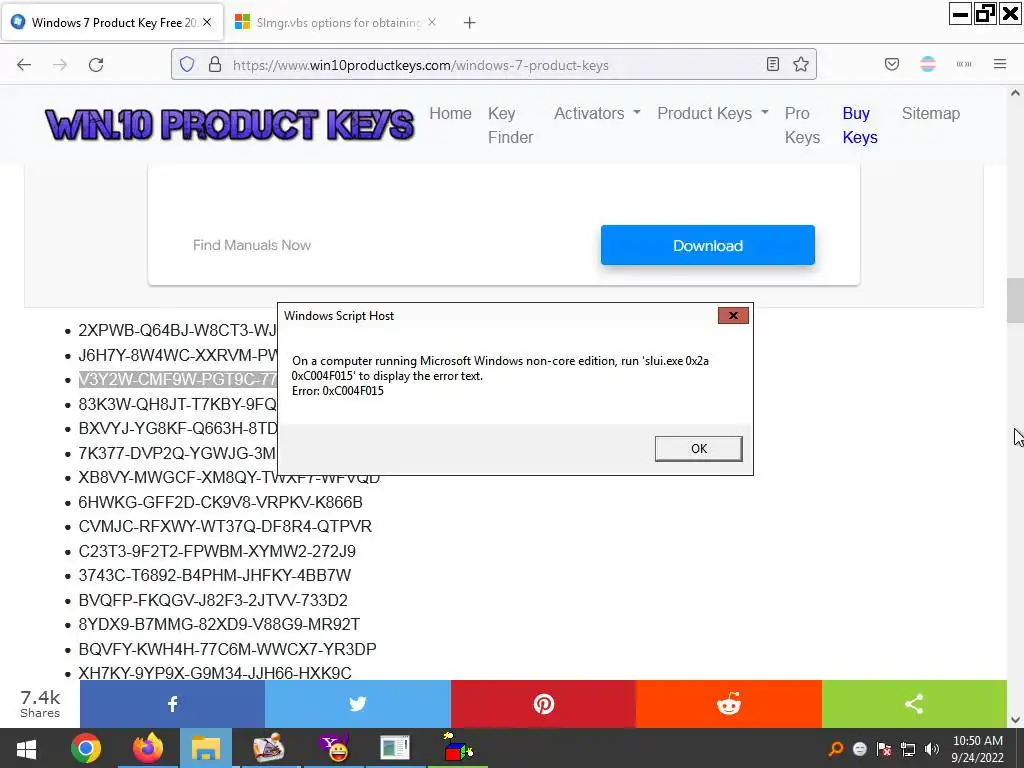Click the scrollbar up arrow
This screenshot has height=768, width=1024.
[x=1015, y=93]
